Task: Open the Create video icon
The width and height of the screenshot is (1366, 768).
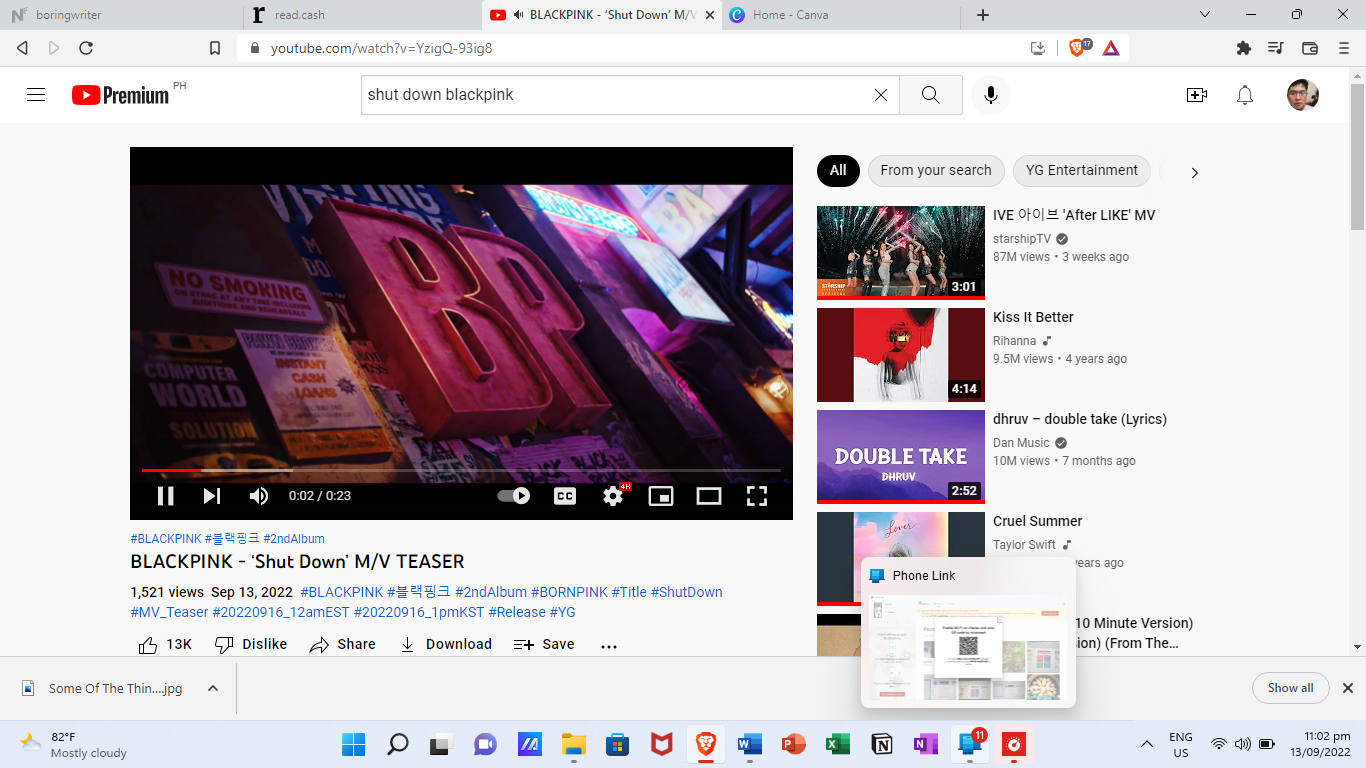Action: [1197, 95]
